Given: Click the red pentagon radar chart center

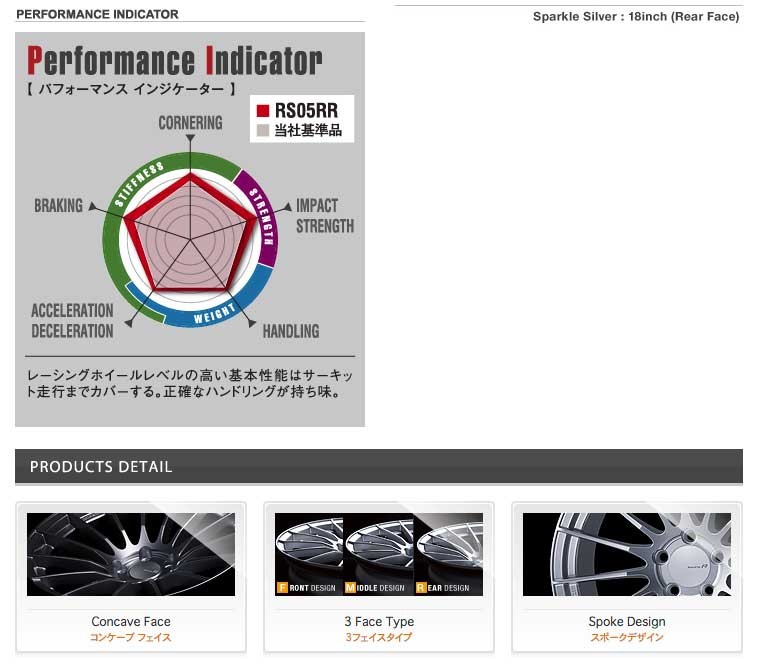Looking at the screenshot, I should (x=190, y=238).
